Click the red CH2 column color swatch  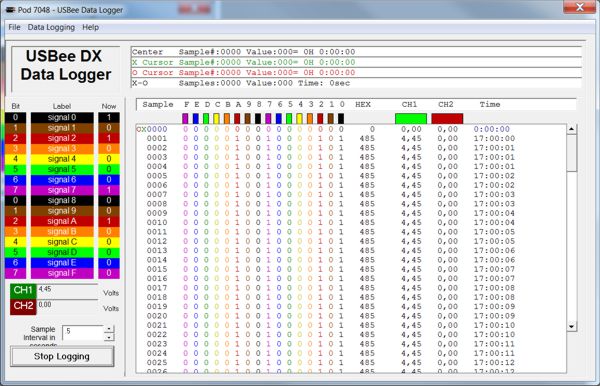pos(447,119)
